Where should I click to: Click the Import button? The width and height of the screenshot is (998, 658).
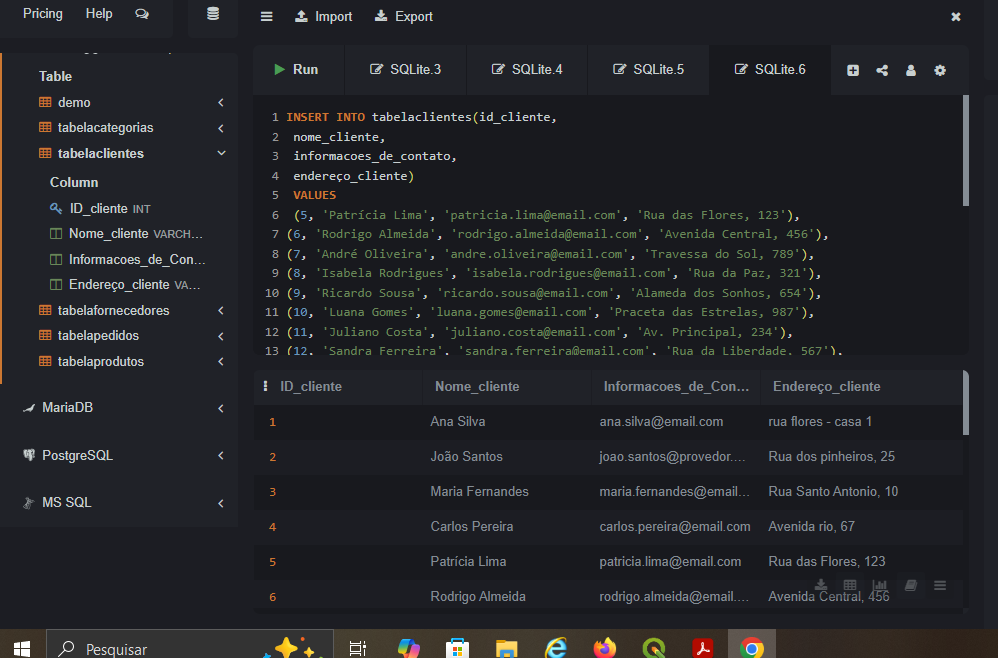(324, 17)
